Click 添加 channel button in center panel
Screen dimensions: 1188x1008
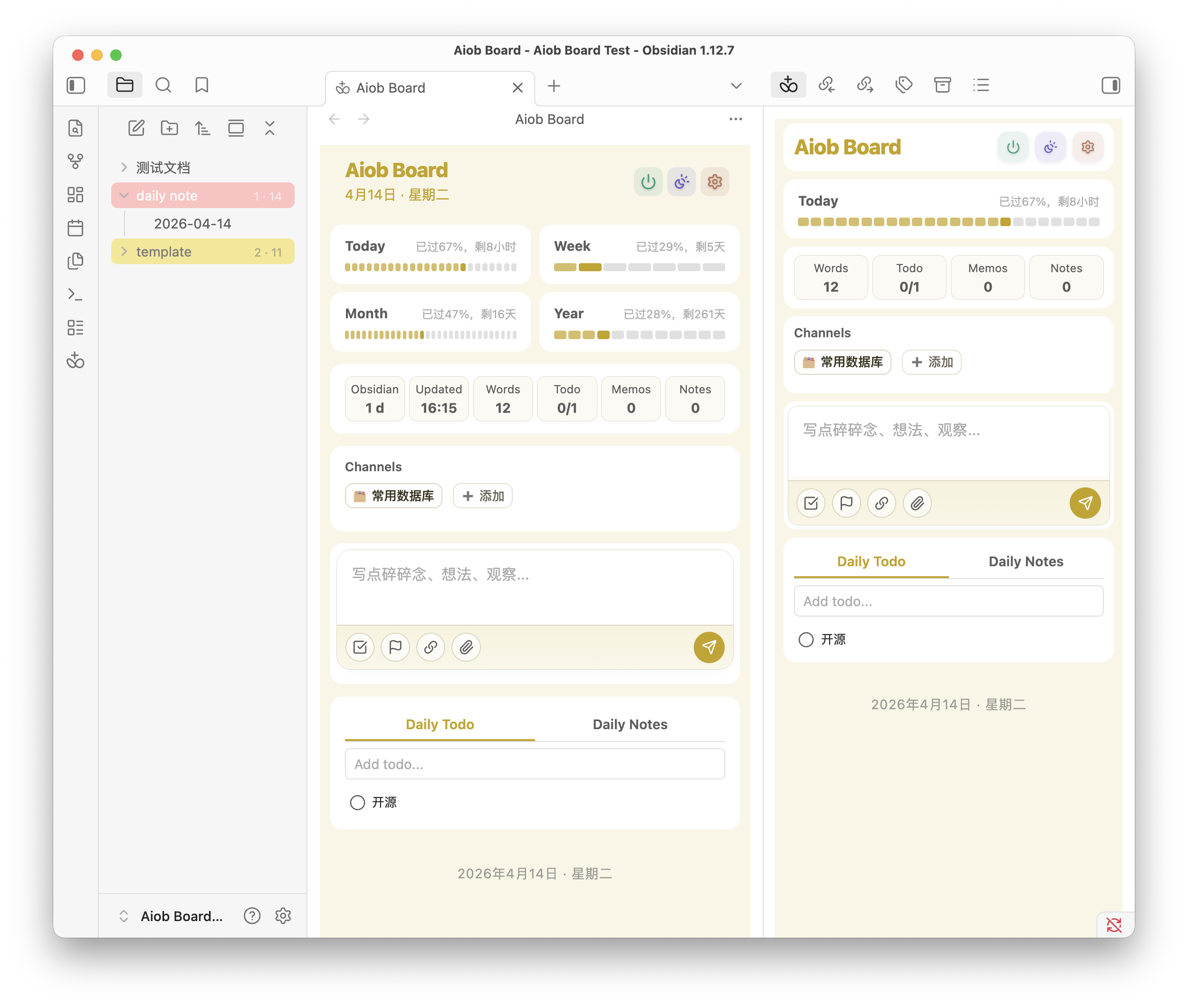pos(482,495)
